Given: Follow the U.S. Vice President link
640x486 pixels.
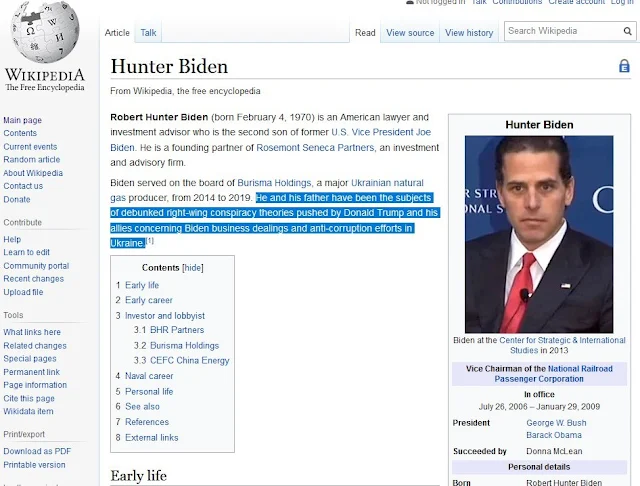Looking at the screenshot, I should (x=372, y=132).
